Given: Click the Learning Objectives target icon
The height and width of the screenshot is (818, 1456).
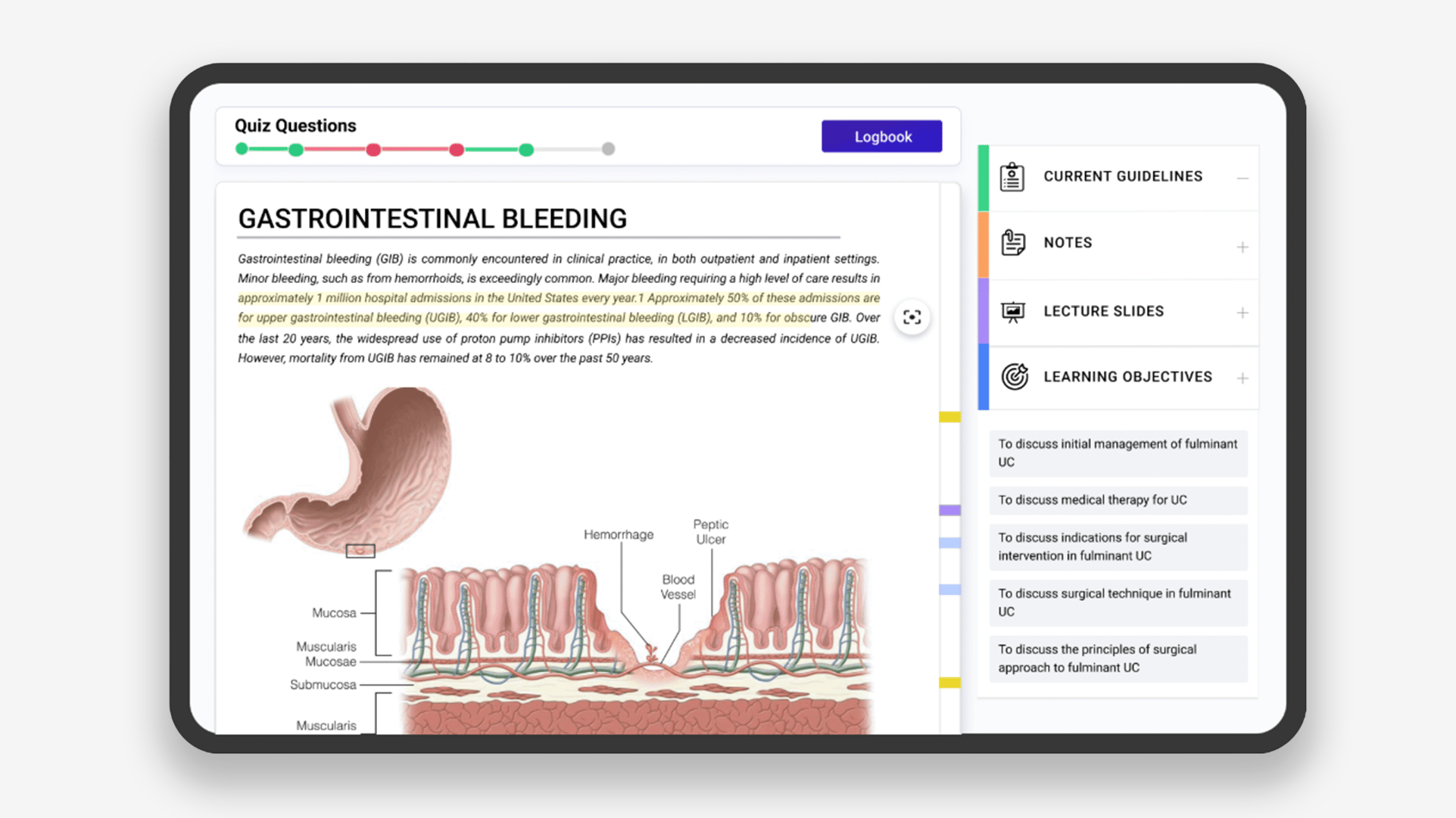Looking at the screenshot, I should [x=1014, y=377].
